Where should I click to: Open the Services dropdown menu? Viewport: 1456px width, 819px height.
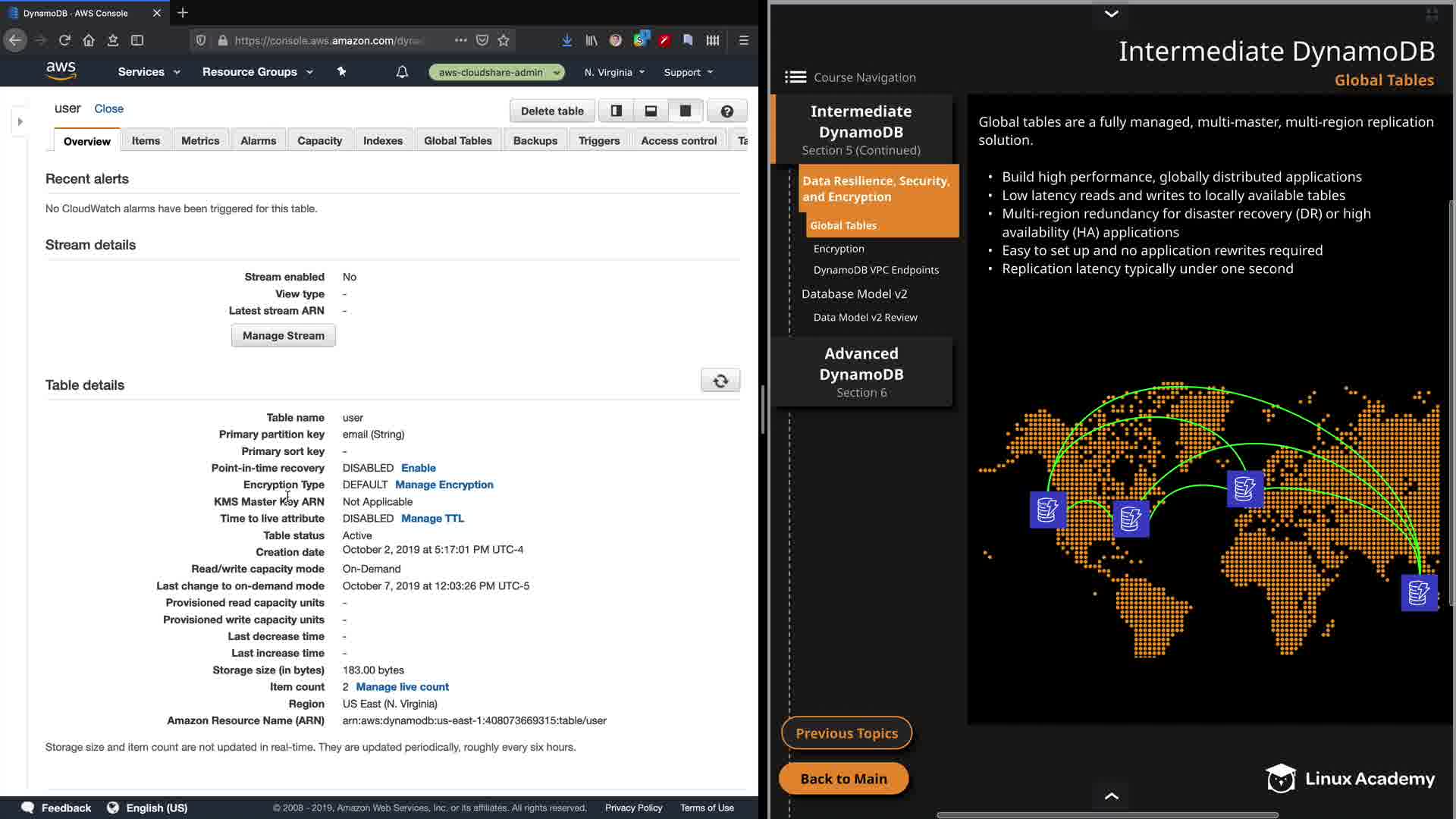149,72
